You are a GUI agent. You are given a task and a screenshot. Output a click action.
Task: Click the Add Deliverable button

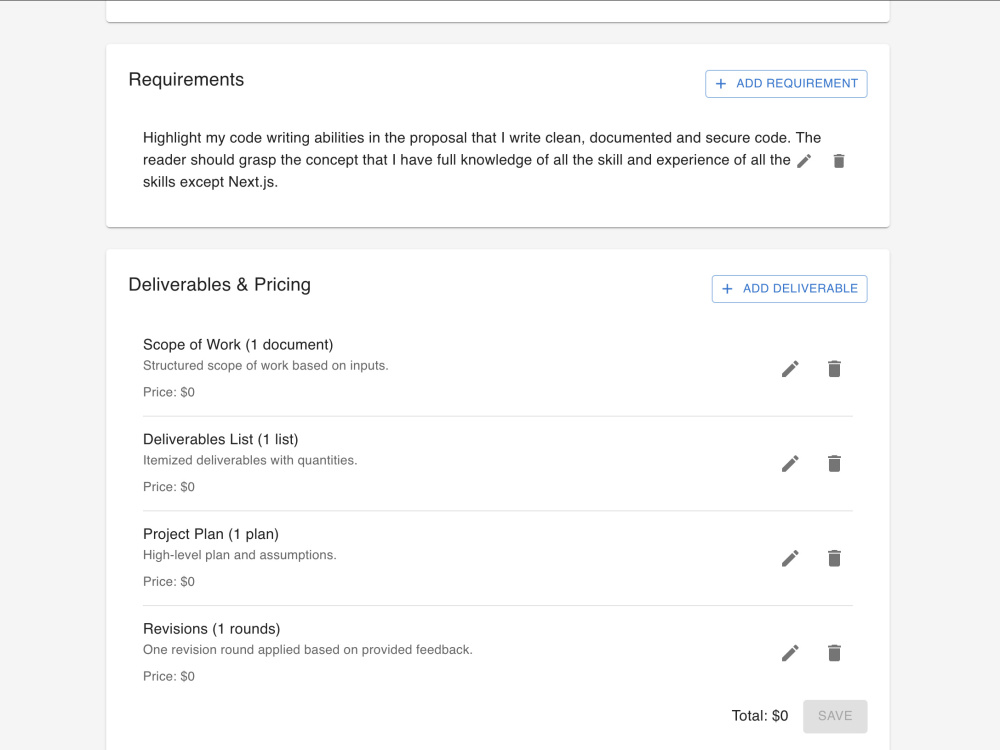(790, 289)
